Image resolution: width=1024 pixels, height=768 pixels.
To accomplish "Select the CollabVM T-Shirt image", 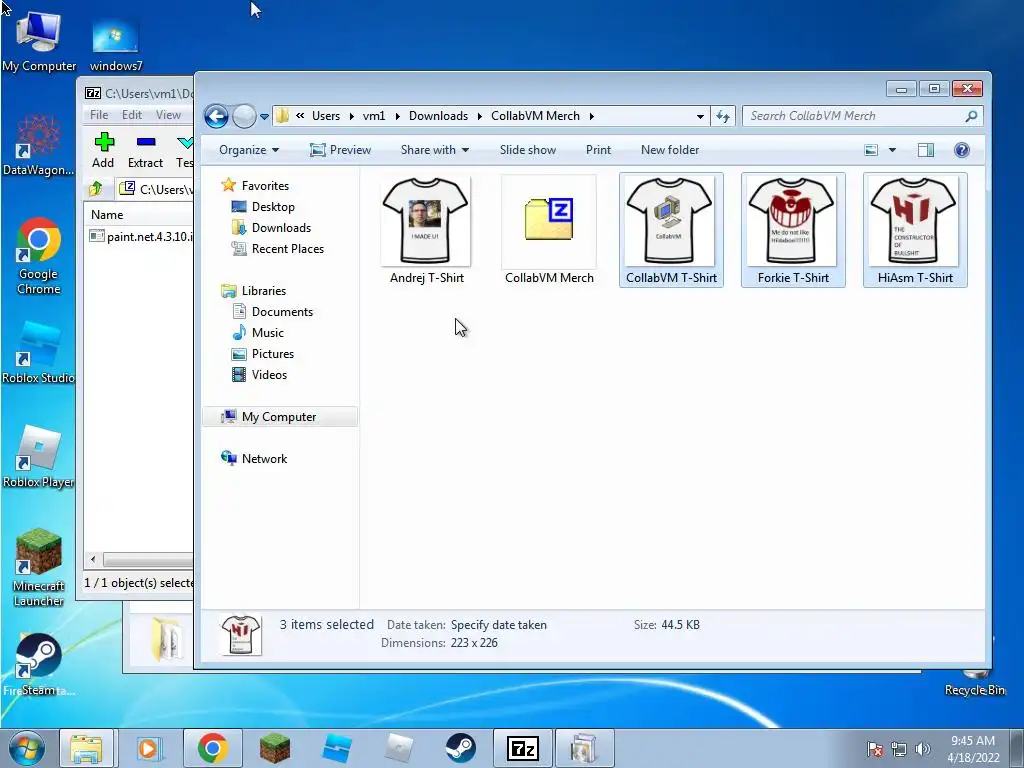I will click(x=671, y=230).
